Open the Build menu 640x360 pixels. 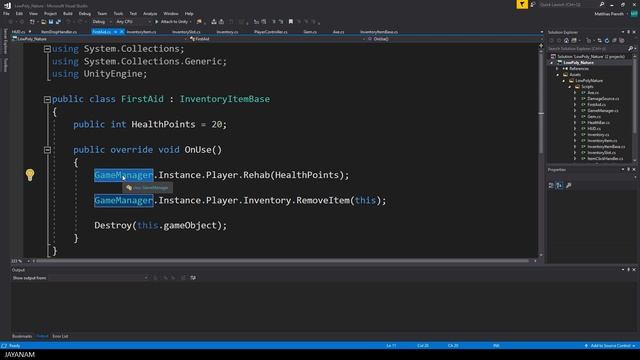click(x=67, y=13)
